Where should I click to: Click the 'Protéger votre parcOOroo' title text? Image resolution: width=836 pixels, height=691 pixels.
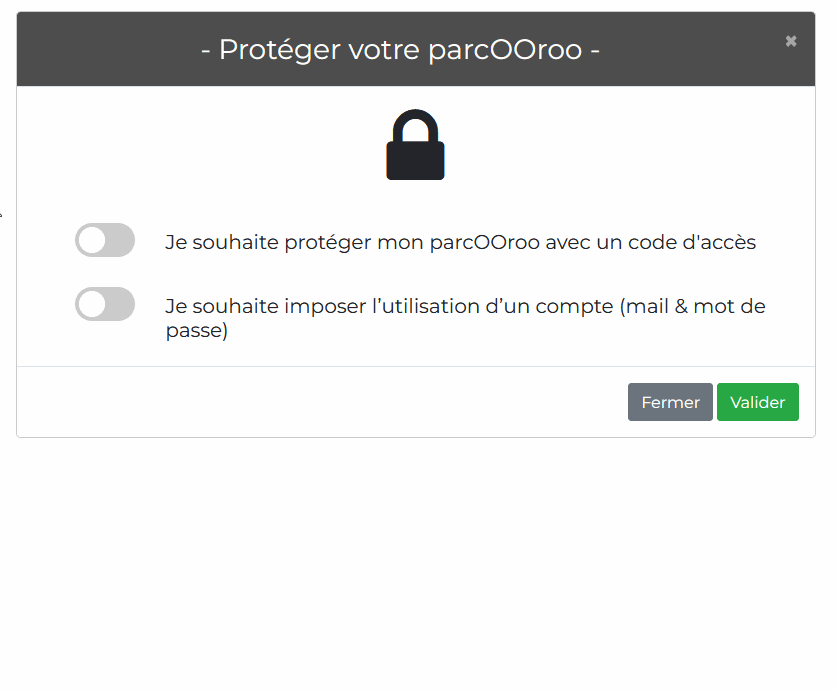pos(400,50)
